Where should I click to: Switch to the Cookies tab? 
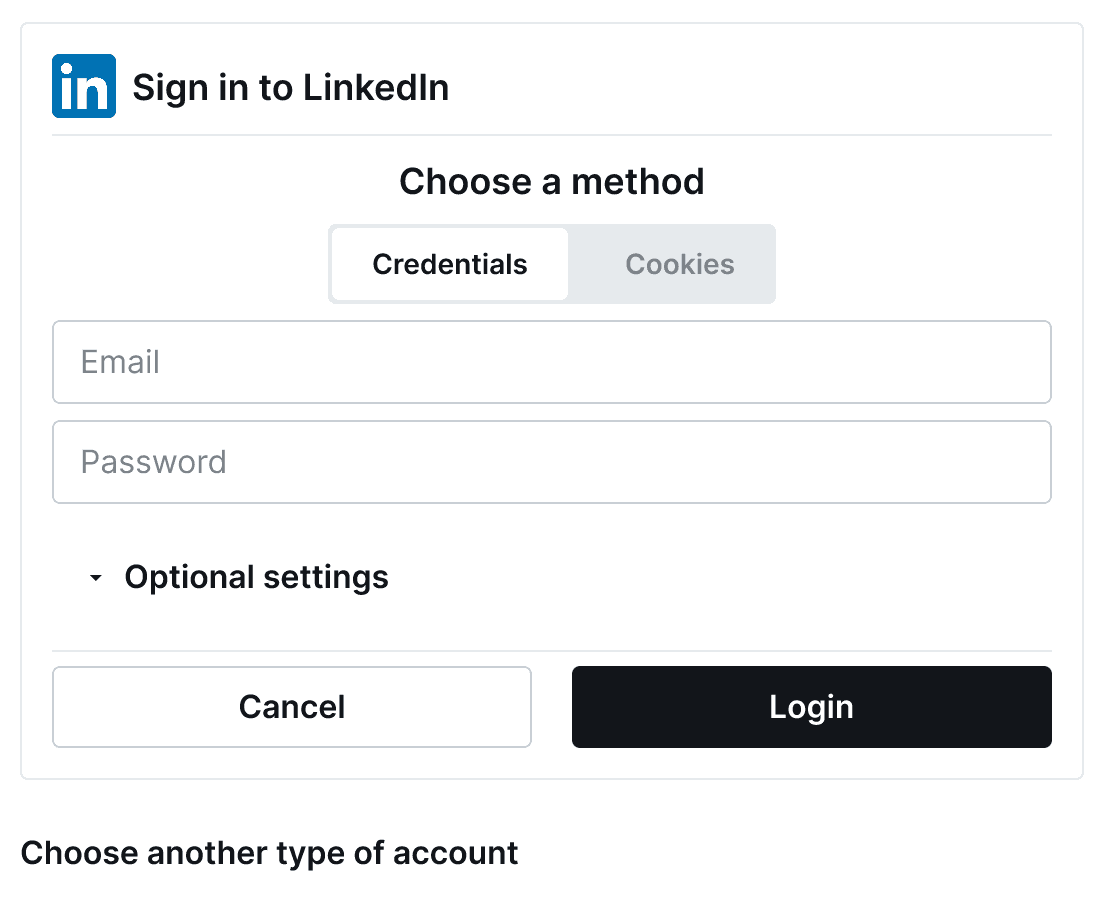pyautogui.click(x=679, y=264)
